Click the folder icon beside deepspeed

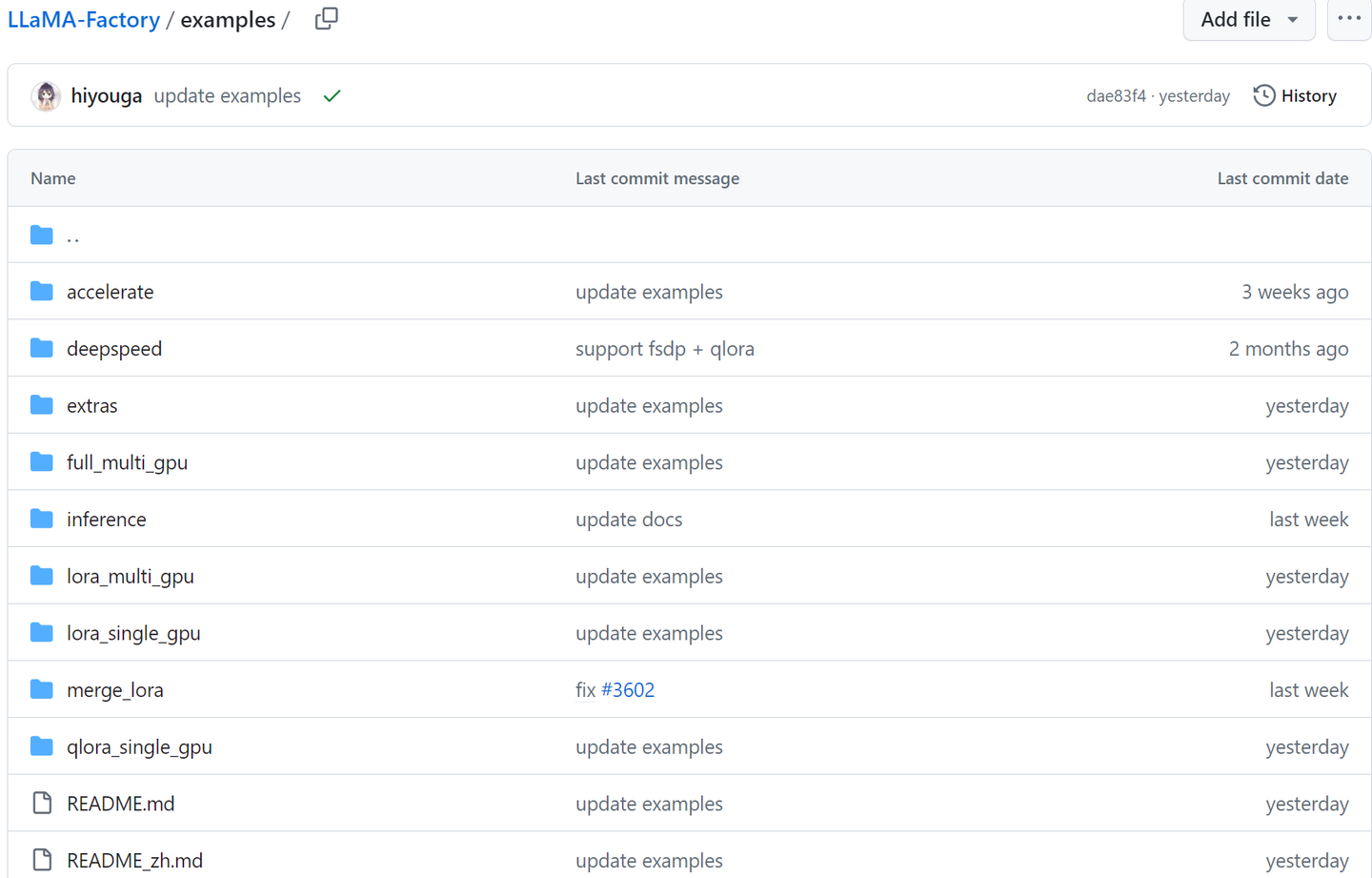tap(42, 349)
